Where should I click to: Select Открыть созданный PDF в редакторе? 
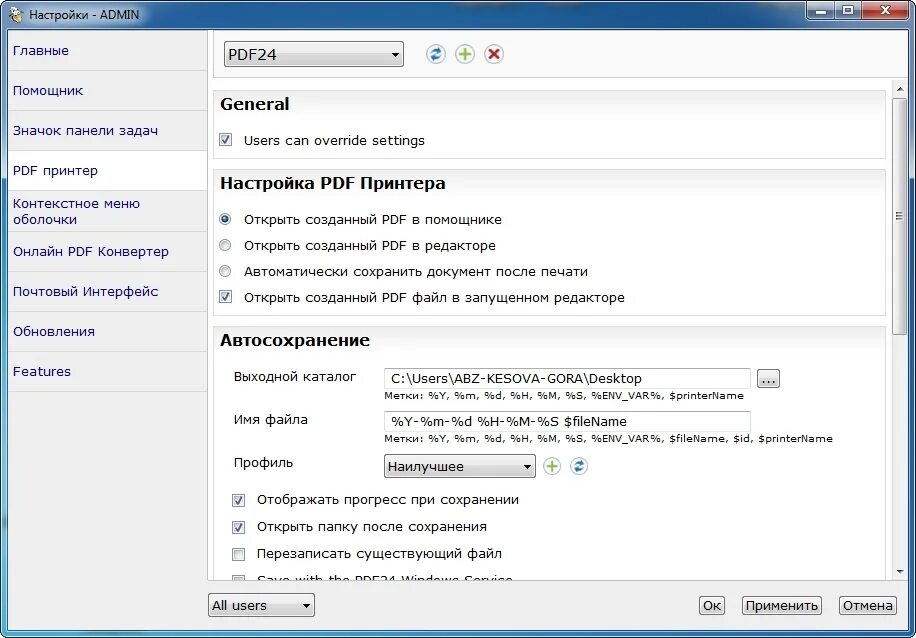[x=225, y=245]
